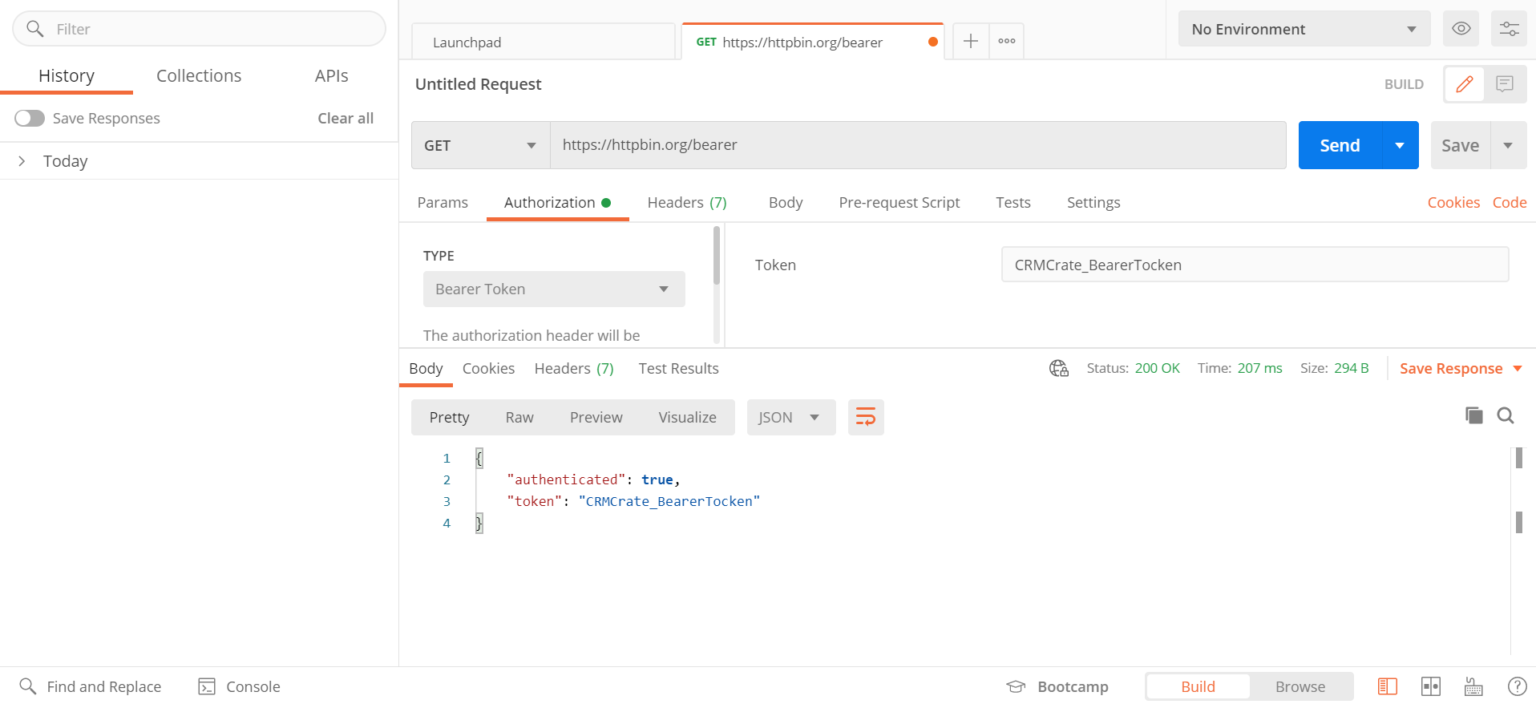Switch to the Collections sidebar tab

(198, 76)
